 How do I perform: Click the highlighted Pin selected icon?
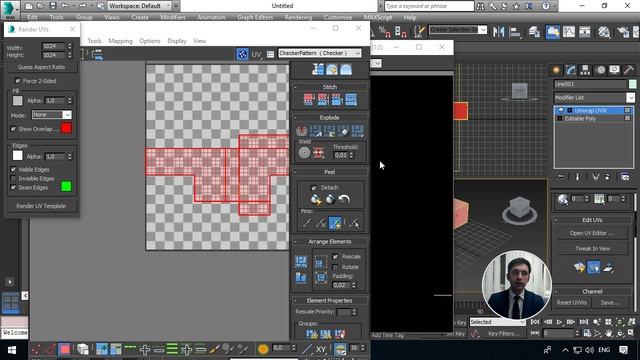point(335,223)
